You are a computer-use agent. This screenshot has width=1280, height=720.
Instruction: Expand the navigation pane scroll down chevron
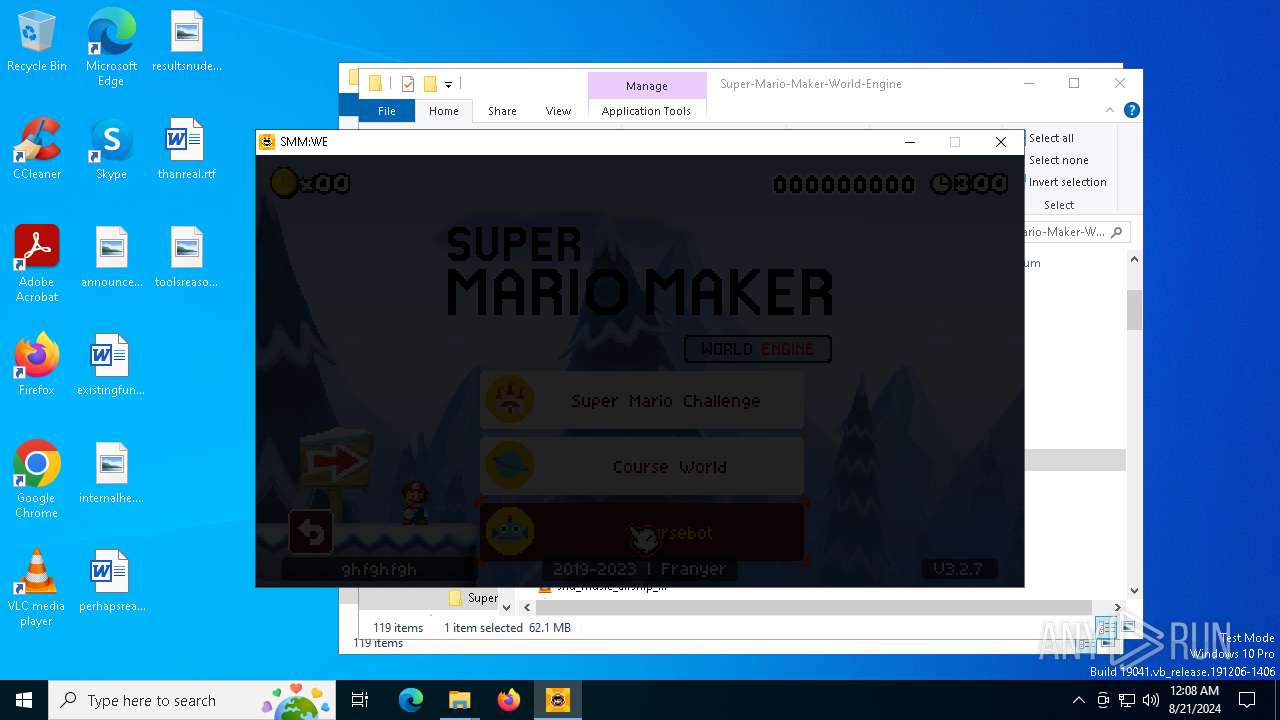pos(506,607)
